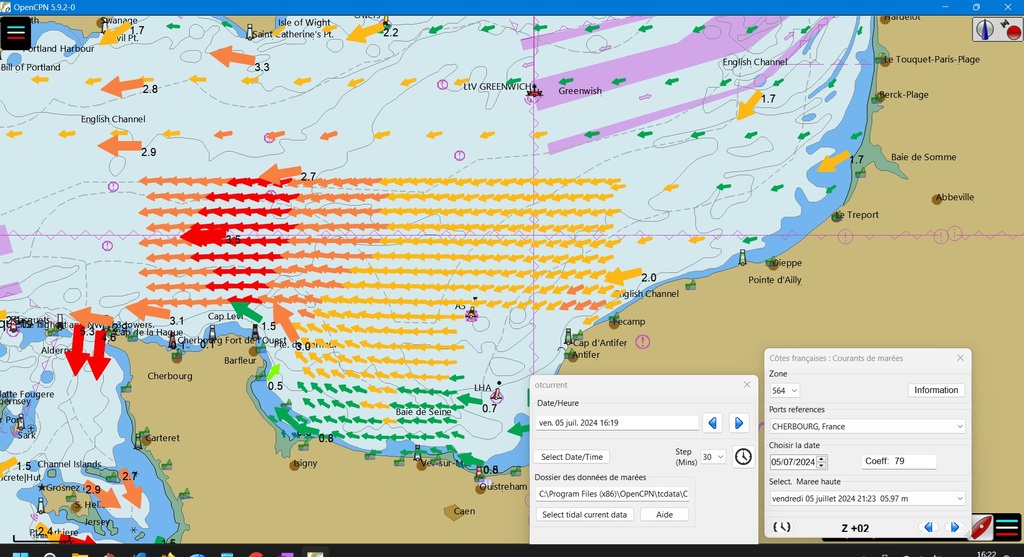The height and width of the screenshot is (557, 1024).
Task: Open the Ports references CHERBOURG dropdown
Action: [x=867, y=426]
